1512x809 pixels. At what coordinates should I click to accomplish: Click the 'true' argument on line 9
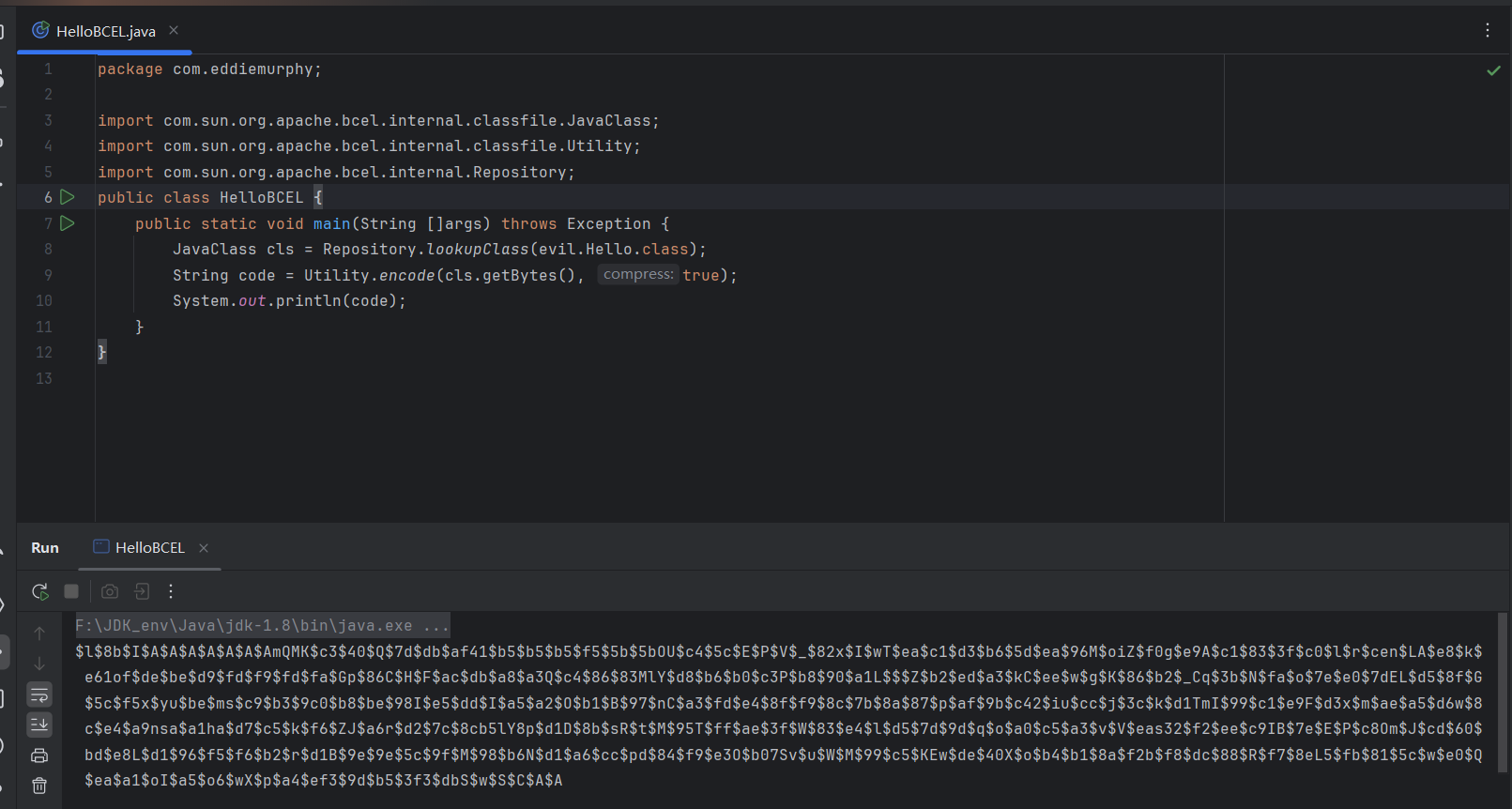pos(700,276)
